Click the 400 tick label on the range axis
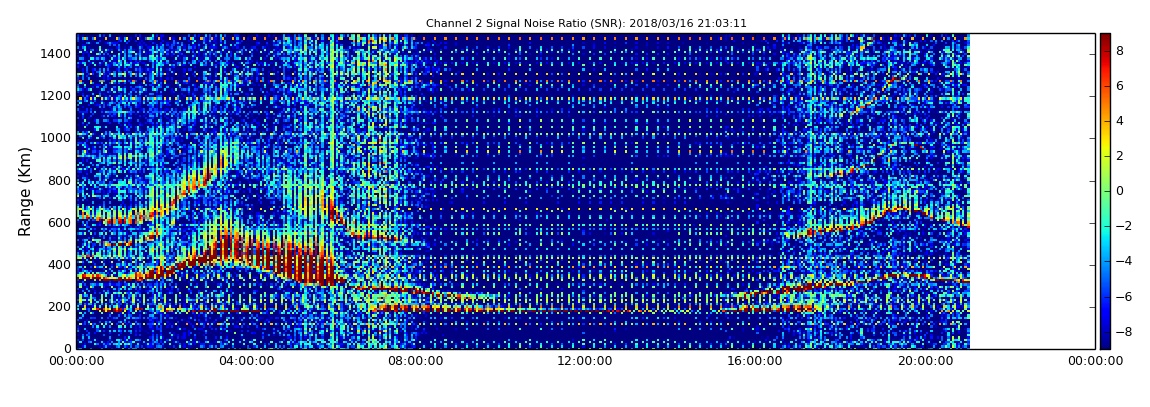 [x=60, y=265]
